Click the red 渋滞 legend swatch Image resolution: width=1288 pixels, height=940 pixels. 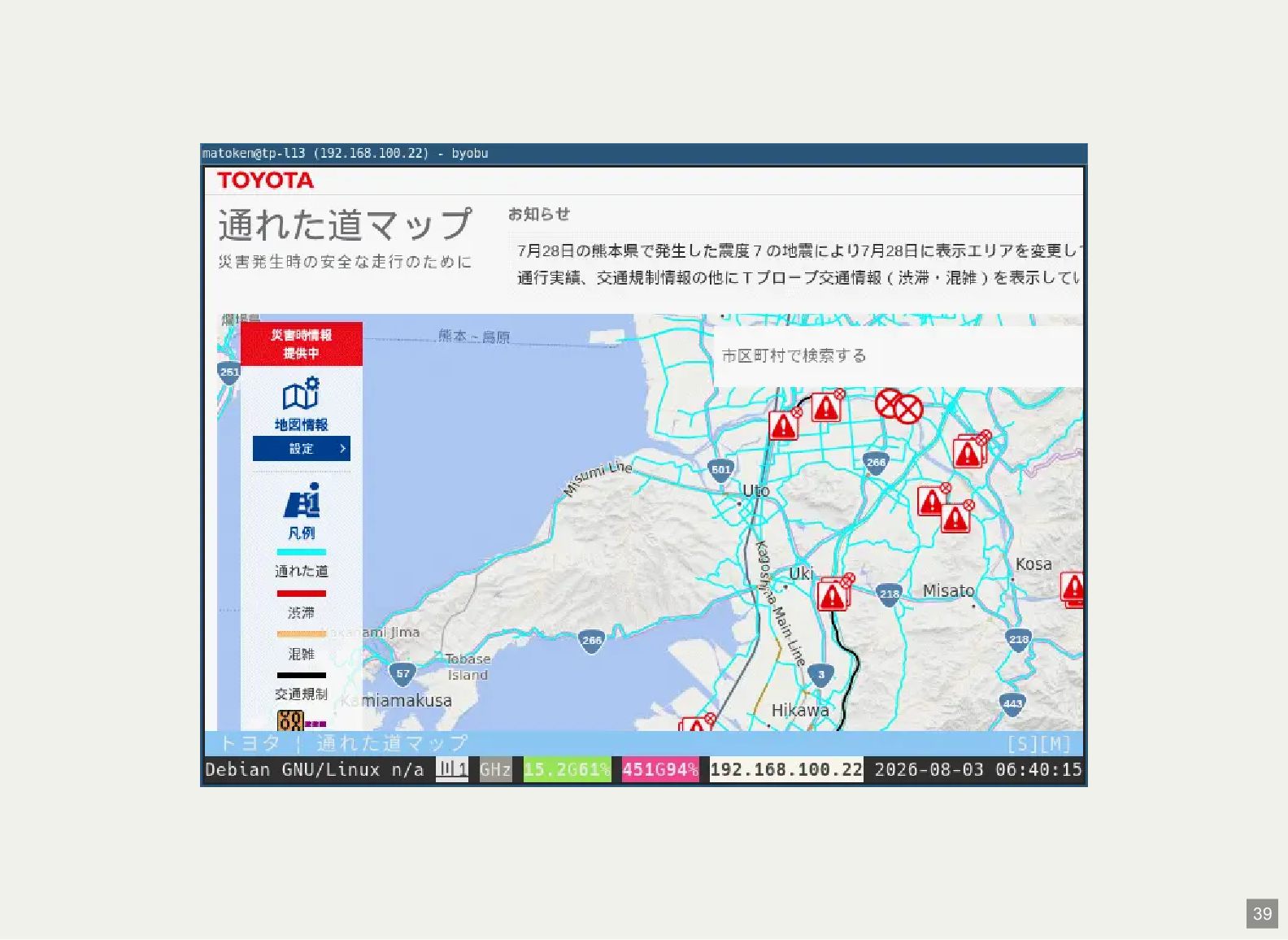click(x=302, y=594)
